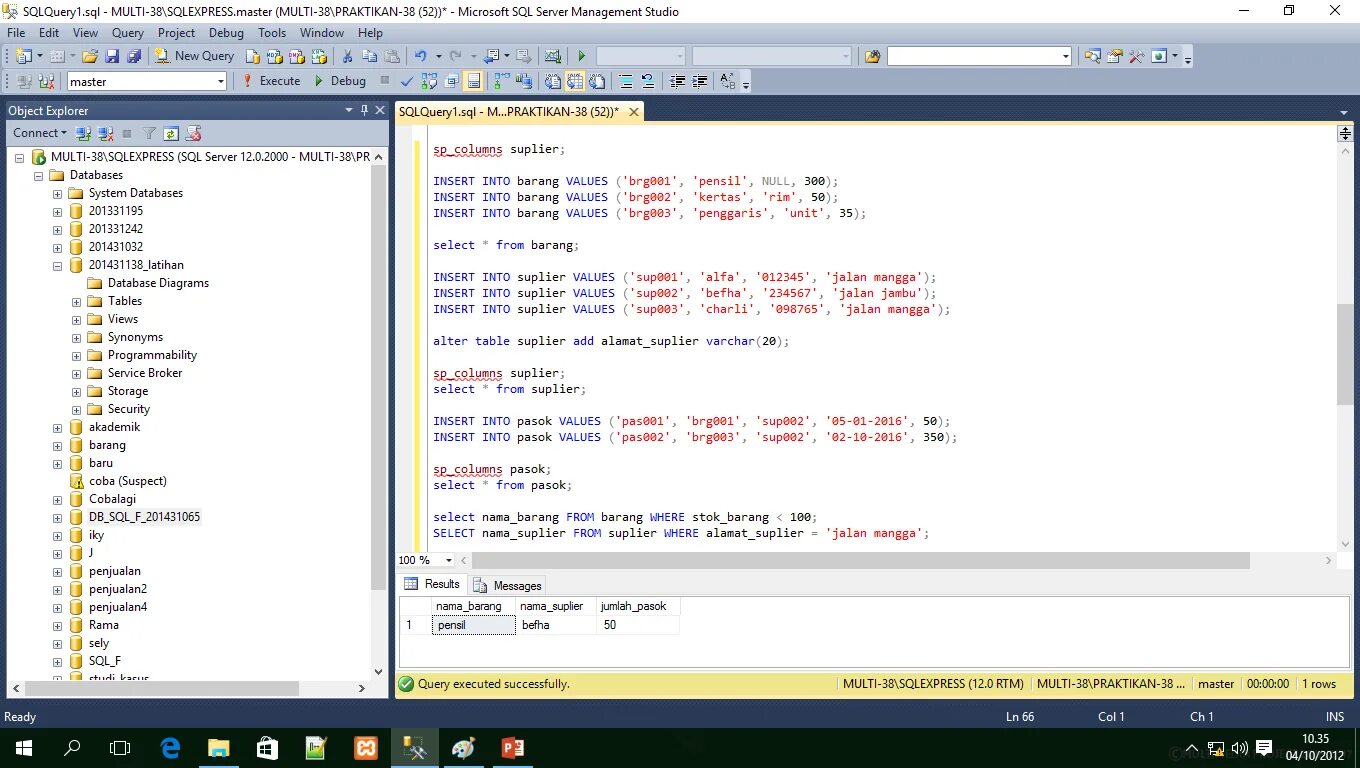The width and height of the screenshot is (1360, 768).
Task: Open the Query menu
Action: pos(128,32)
